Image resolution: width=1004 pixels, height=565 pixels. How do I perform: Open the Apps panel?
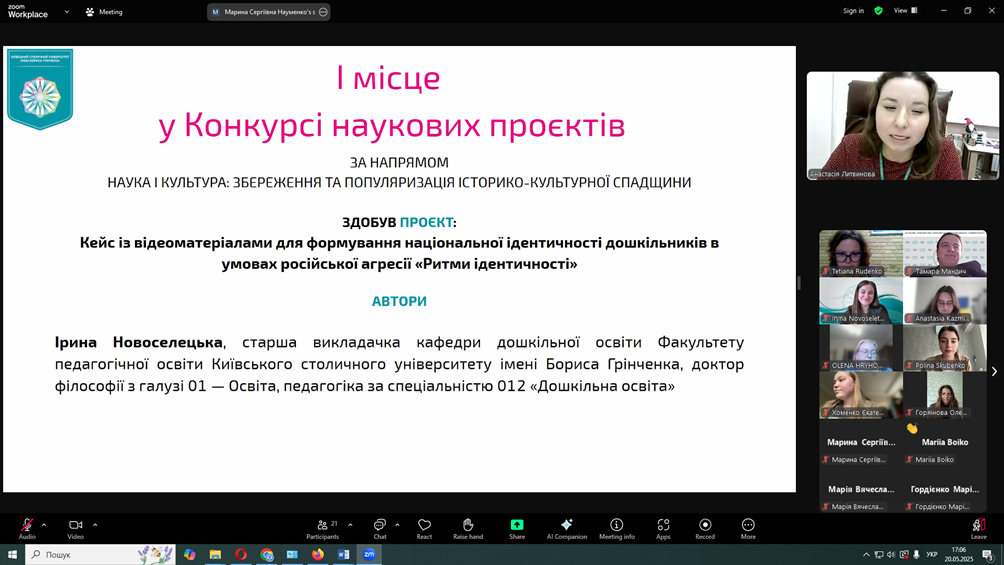(x=663, y=526)
